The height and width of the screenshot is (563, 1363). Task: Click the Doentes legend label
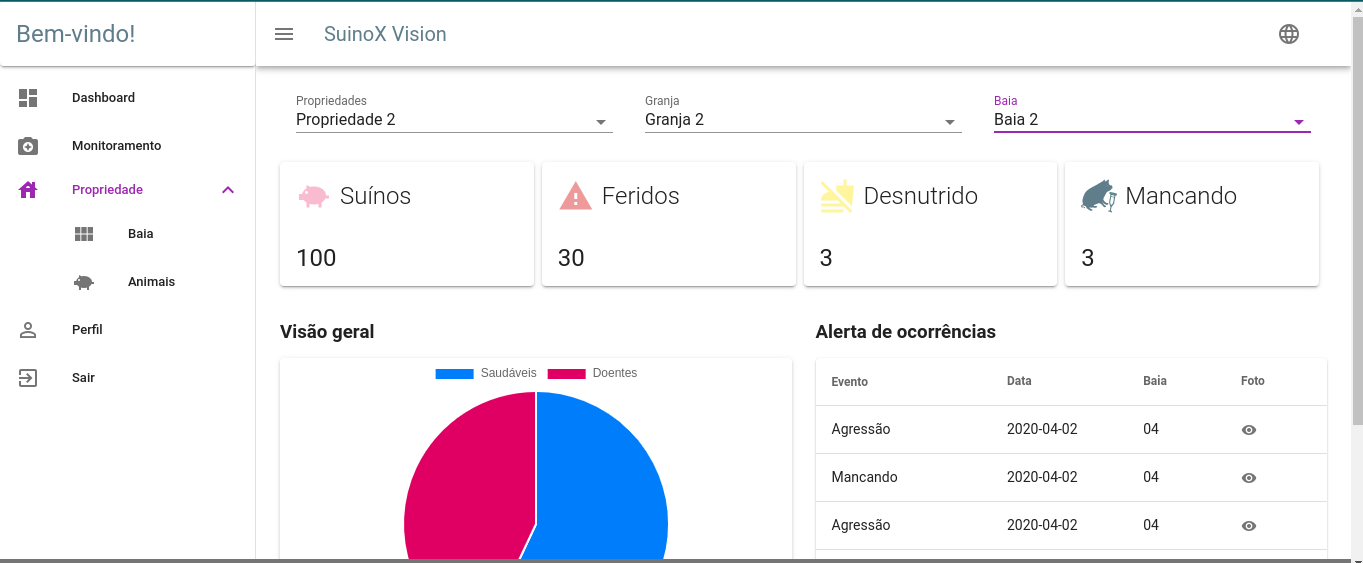[x=615, y=373]
